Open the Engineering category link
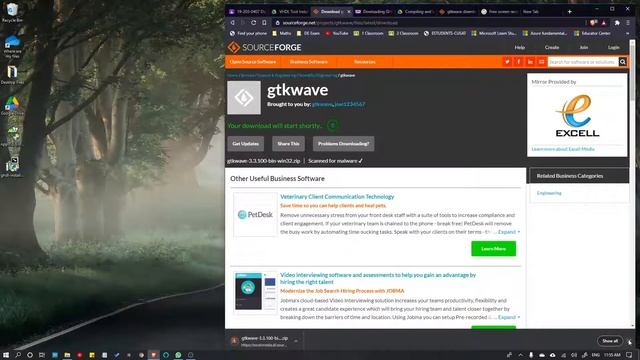Screen dimensions: 640x360 [x=549, y=193]
